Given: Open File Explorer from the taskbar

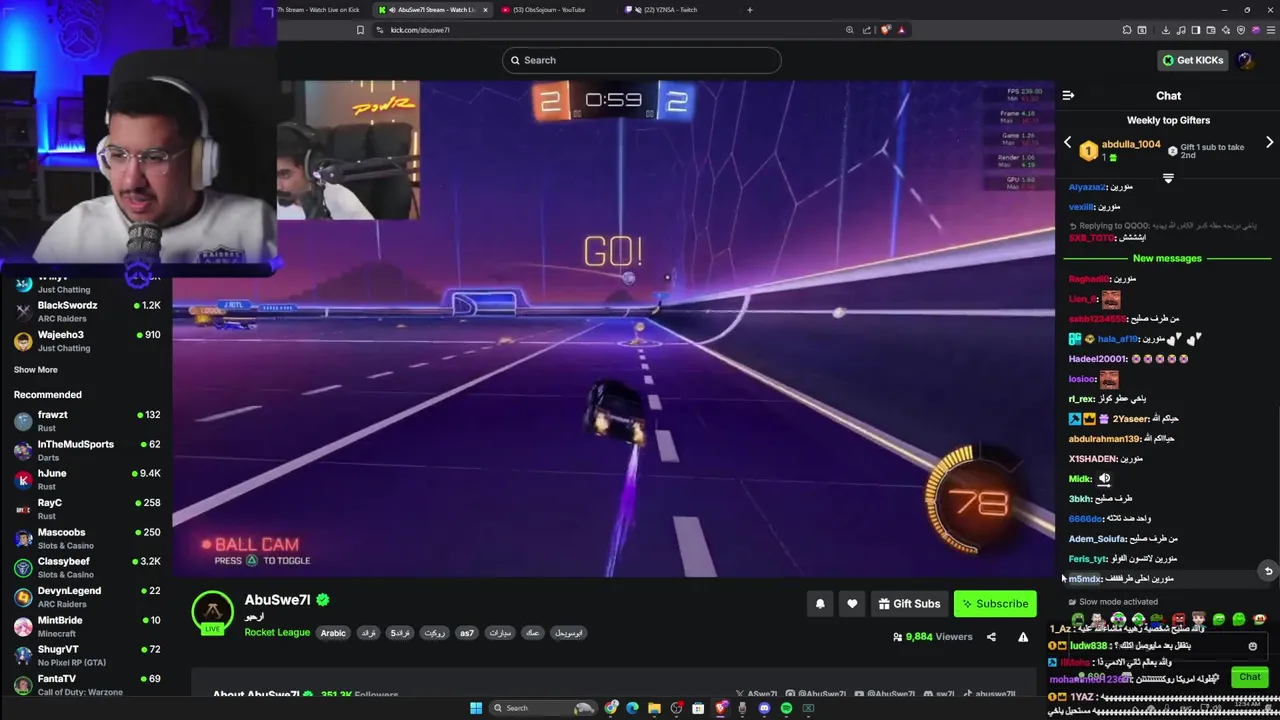Looking at the screenshot, I should tap(654, 708).
